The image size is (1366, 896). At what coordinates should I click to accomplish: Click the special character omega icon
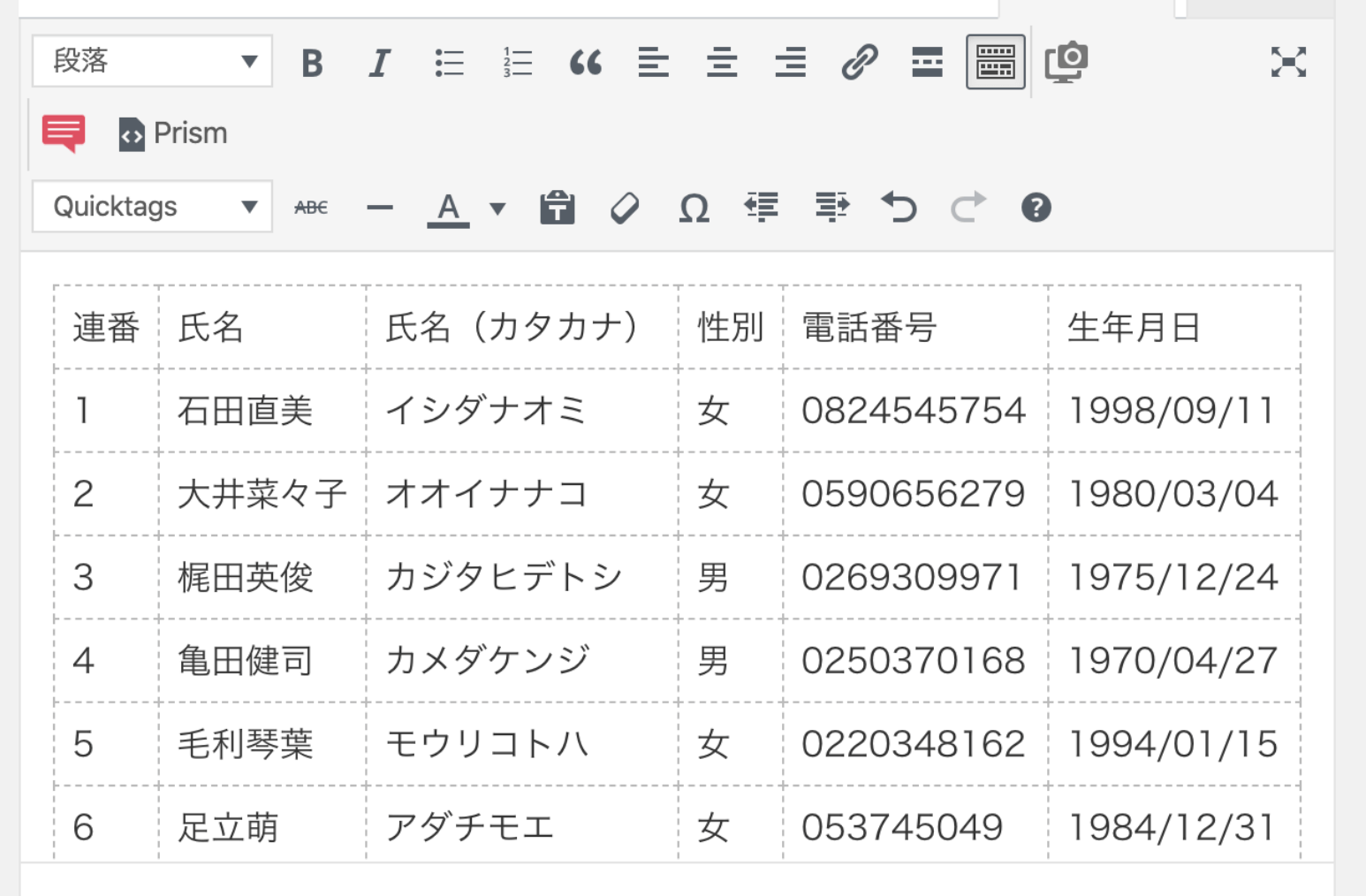pyautogui.click(x=694, y=209)
